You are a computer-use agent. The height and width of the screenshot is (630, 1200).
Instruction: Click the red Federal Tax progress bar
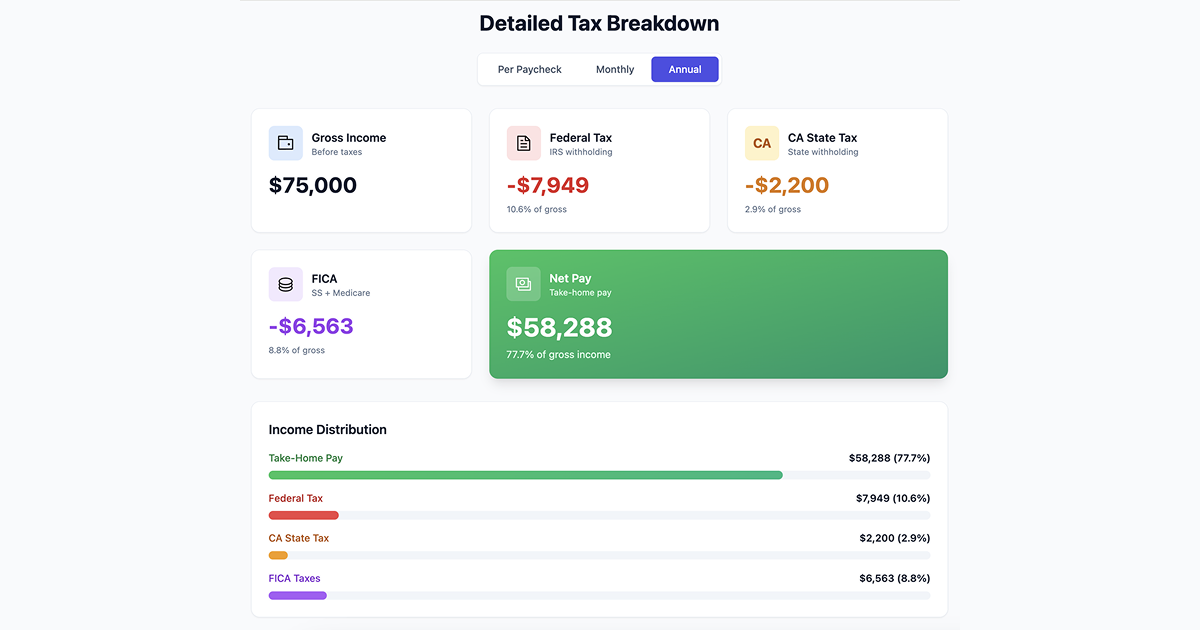click(x=303, y=515)
